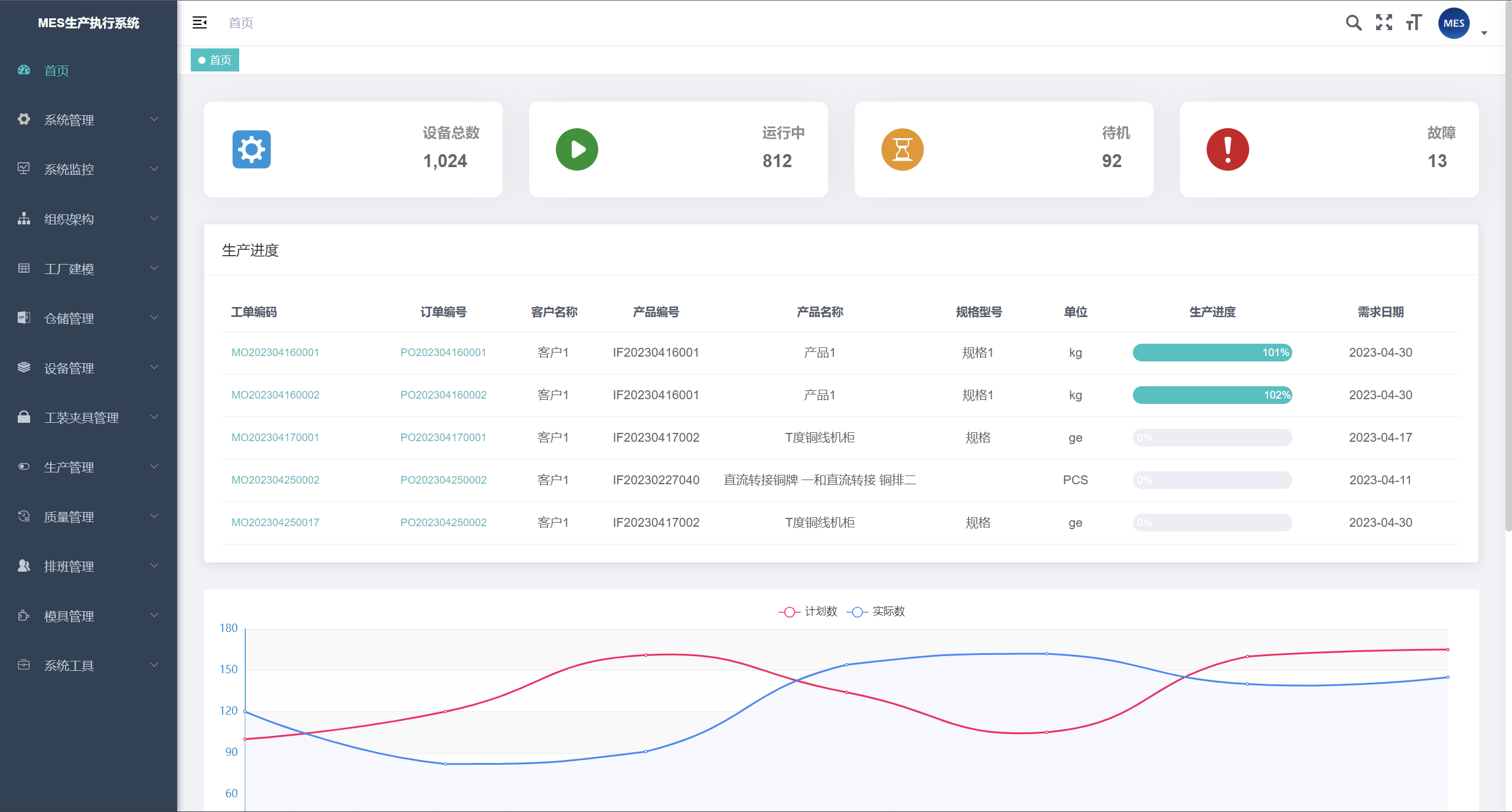
Task: Click the 系统监控 monitor icon
Action: click(24, 169)
